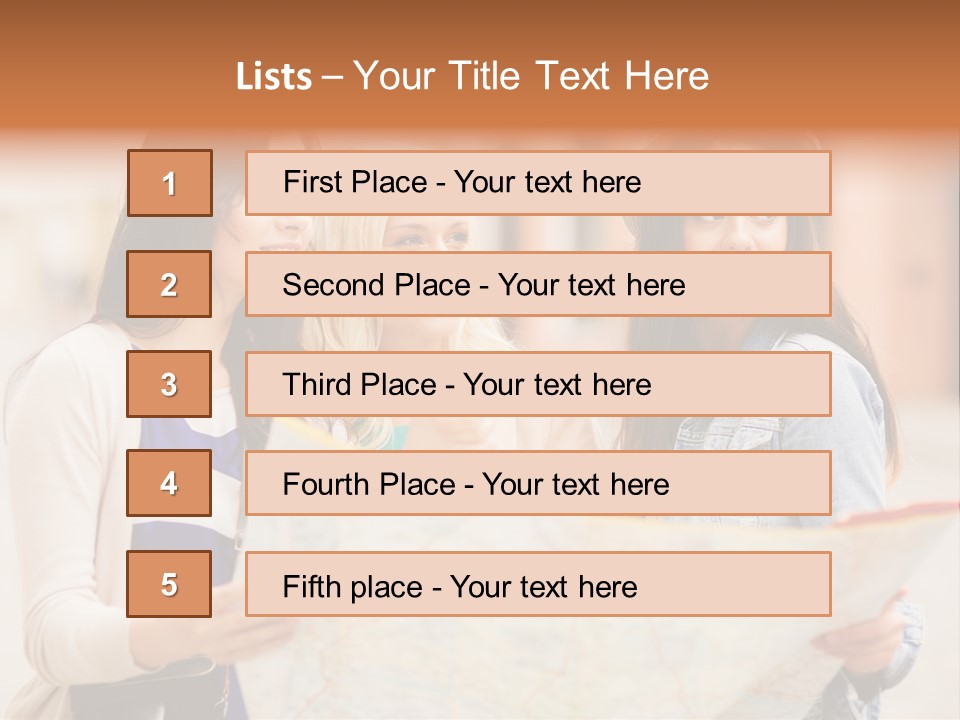Viewport: 960px width, 720px height.
Task: Click the word Lists in title
Action: pyautogui.click(x=274, y=77)
